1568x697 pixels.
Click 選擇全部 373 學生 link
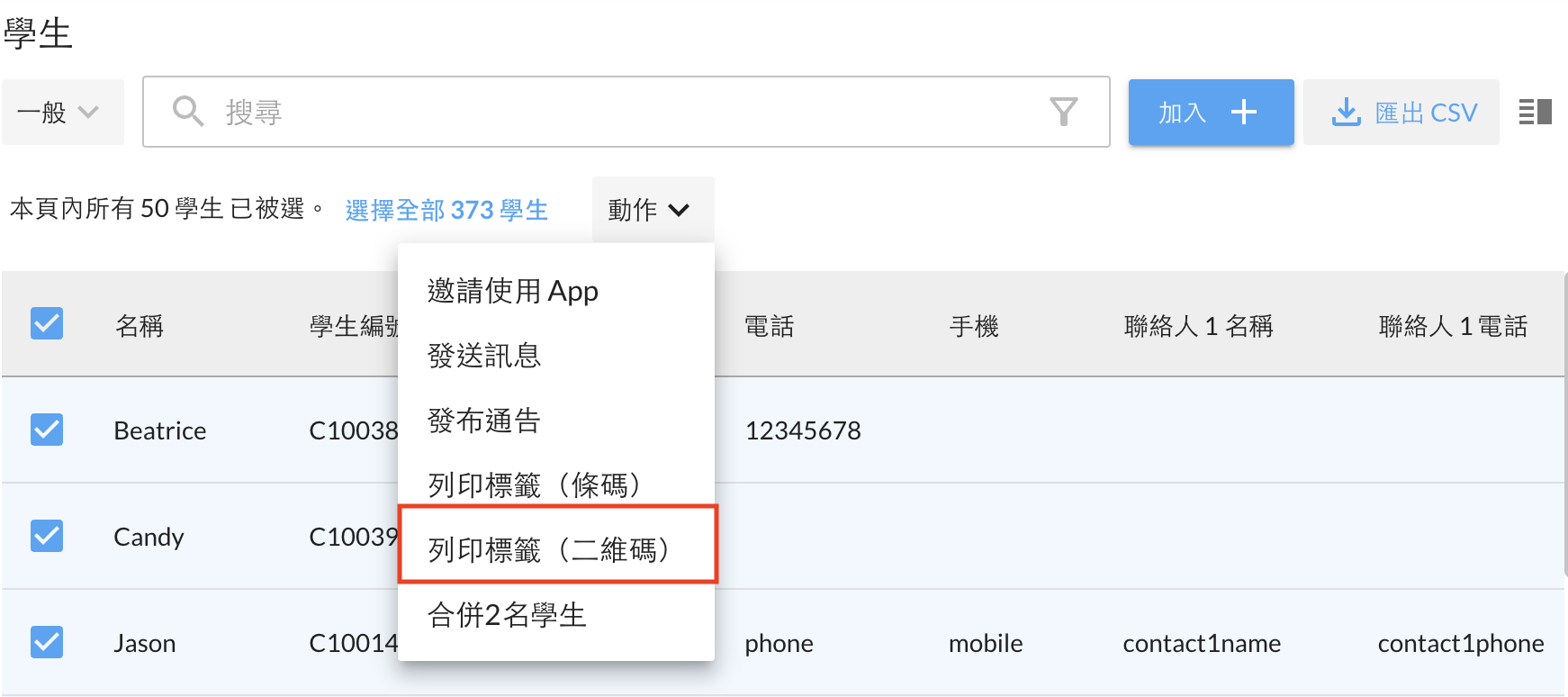tap(446, 210)
